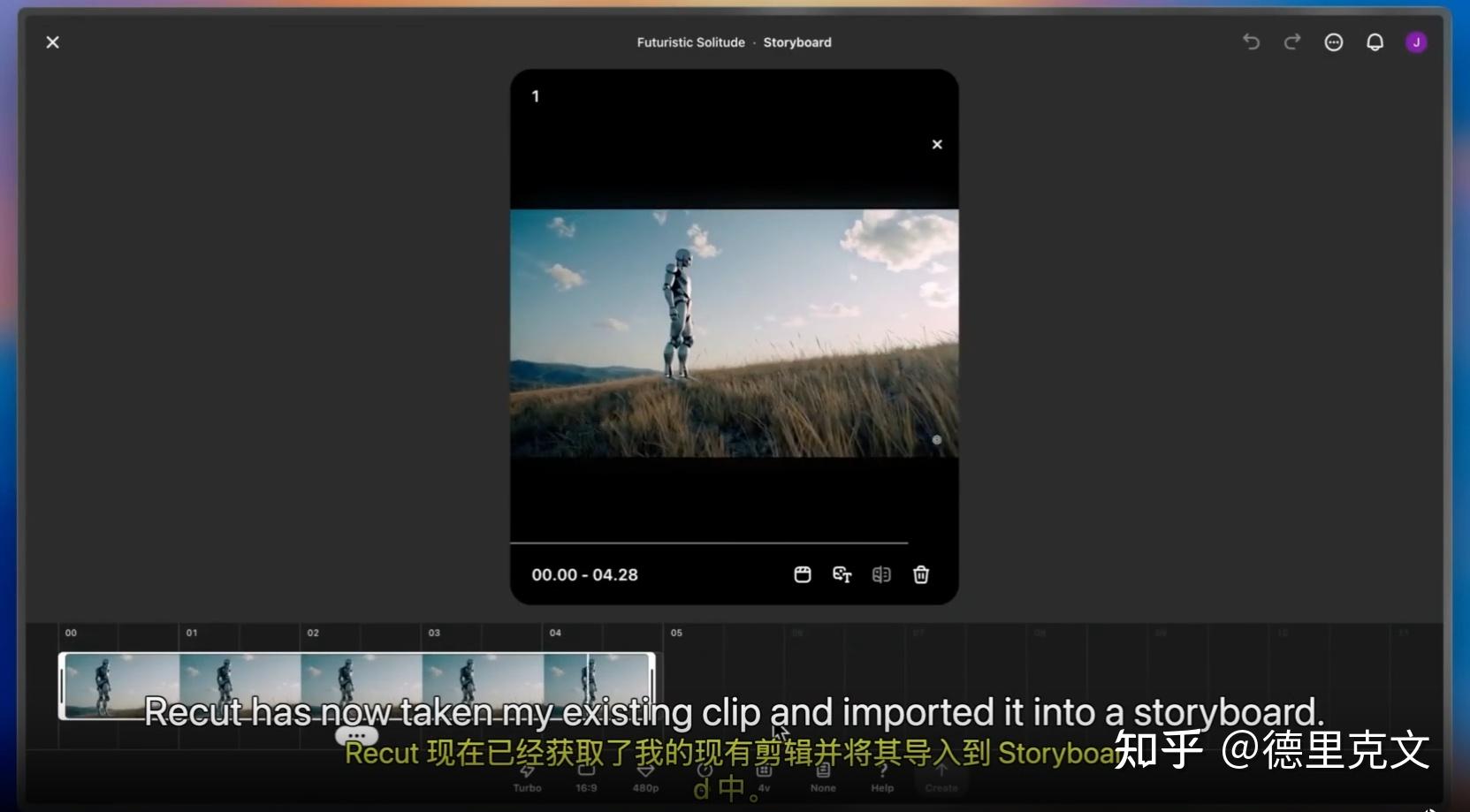
Task: Click the card progress bar line
Action: [x=709, y=543]
